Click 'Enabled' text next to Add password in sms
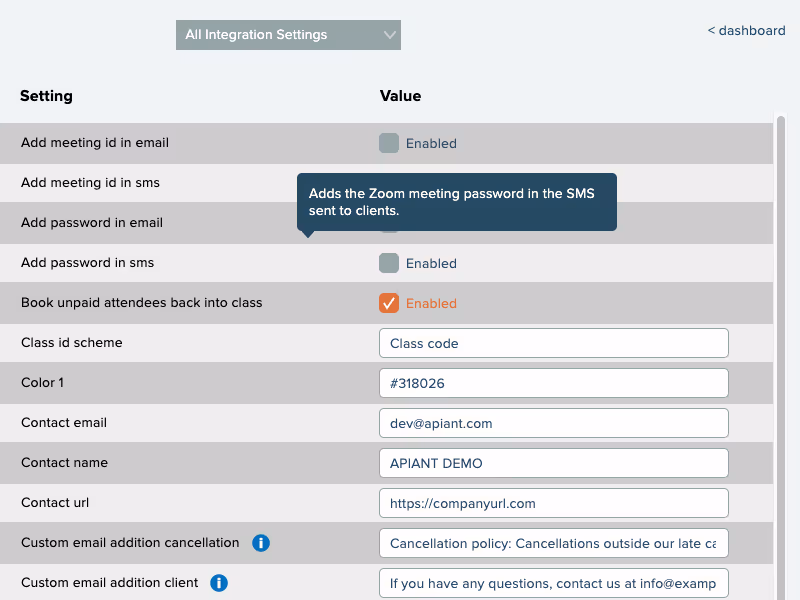This screenshot has height=600, width=800. pyautogui.click(x=431, y=264)
